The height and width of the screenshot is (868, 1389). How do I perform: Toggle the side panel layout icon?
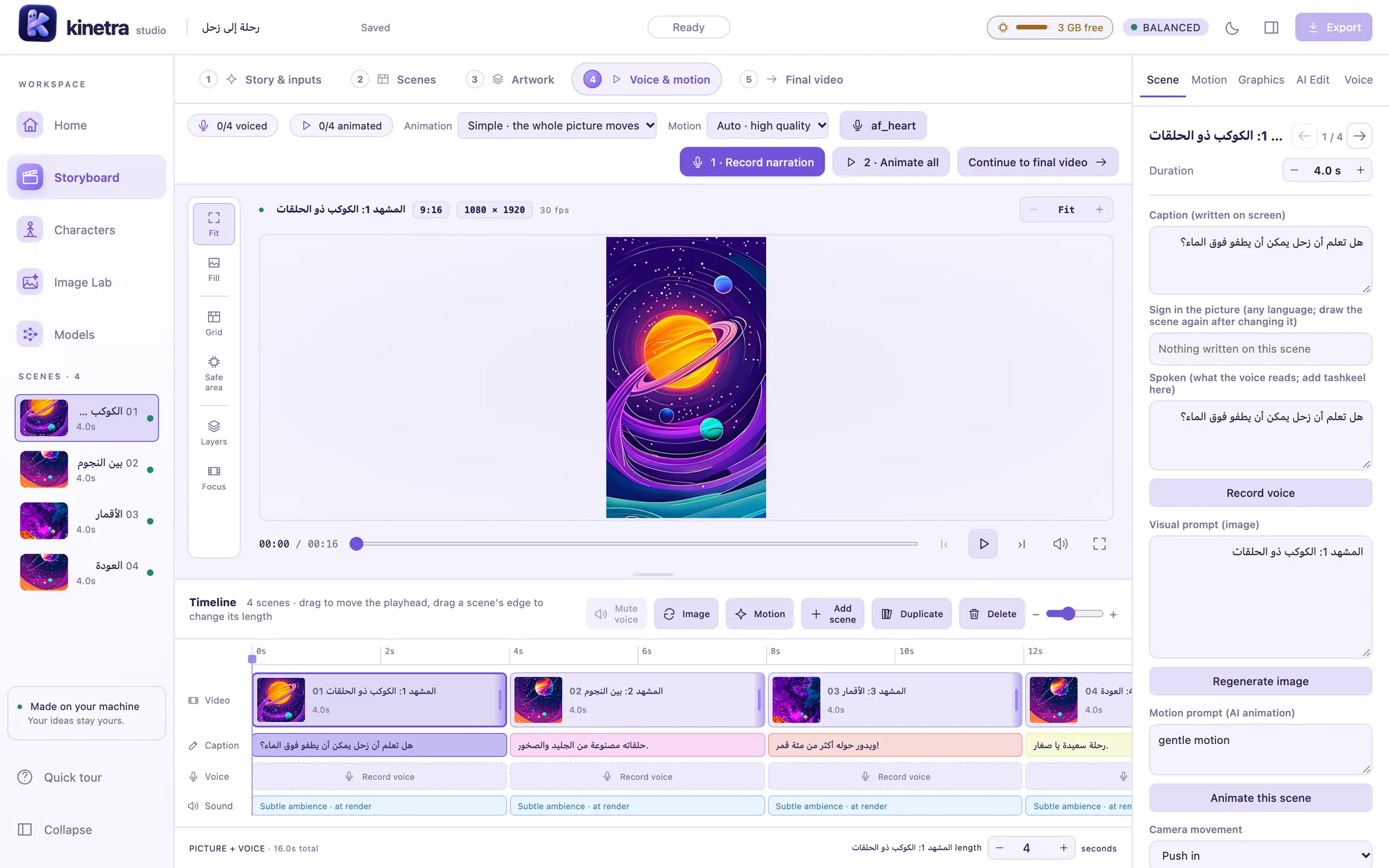coord(1271,28)
